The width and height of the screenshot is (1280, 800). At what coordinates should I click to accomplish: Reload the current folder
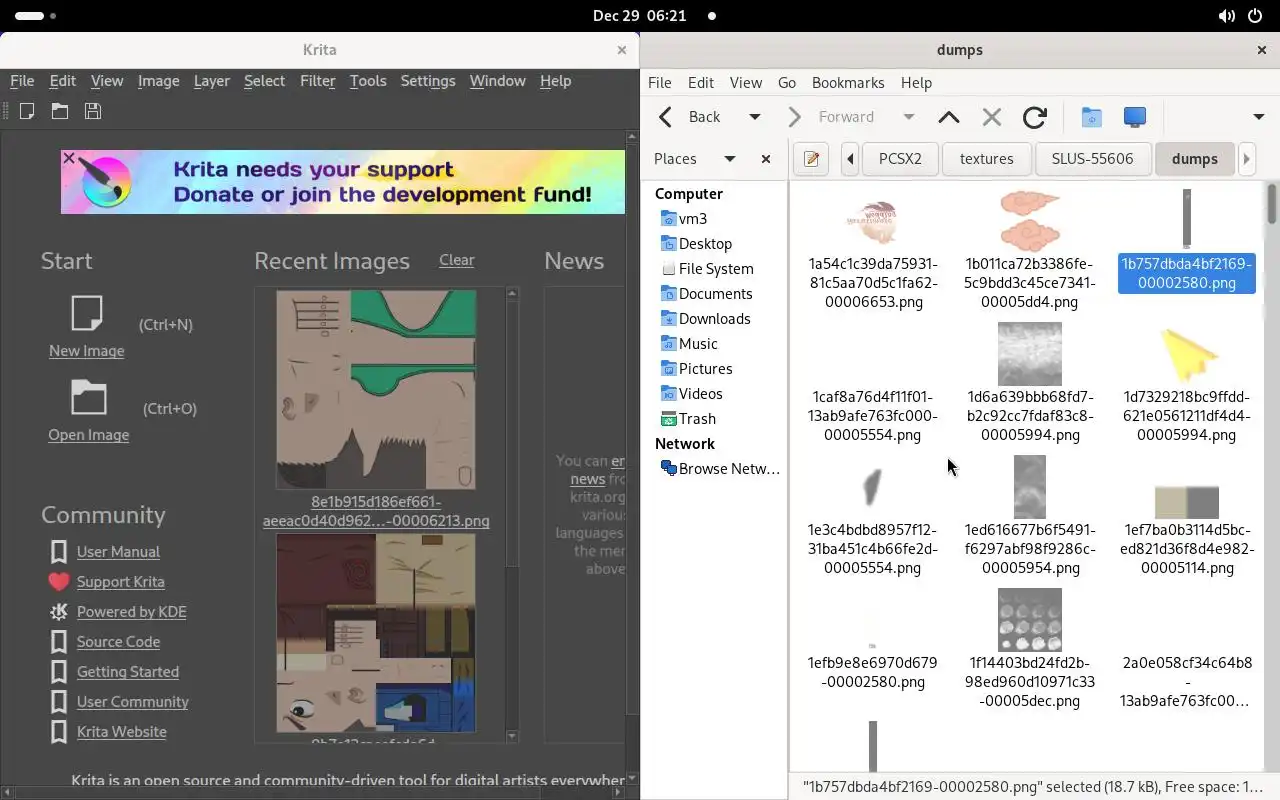(1035, 117)
